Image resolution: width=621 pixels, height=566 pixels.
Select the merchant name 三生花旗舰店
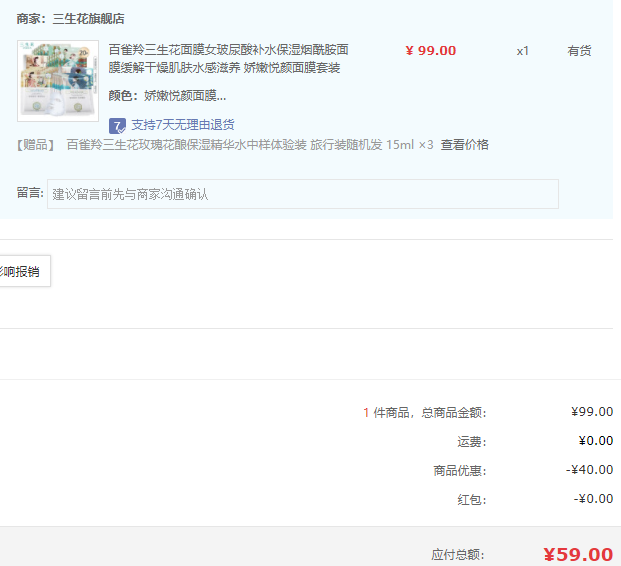(x=88, y=19)
